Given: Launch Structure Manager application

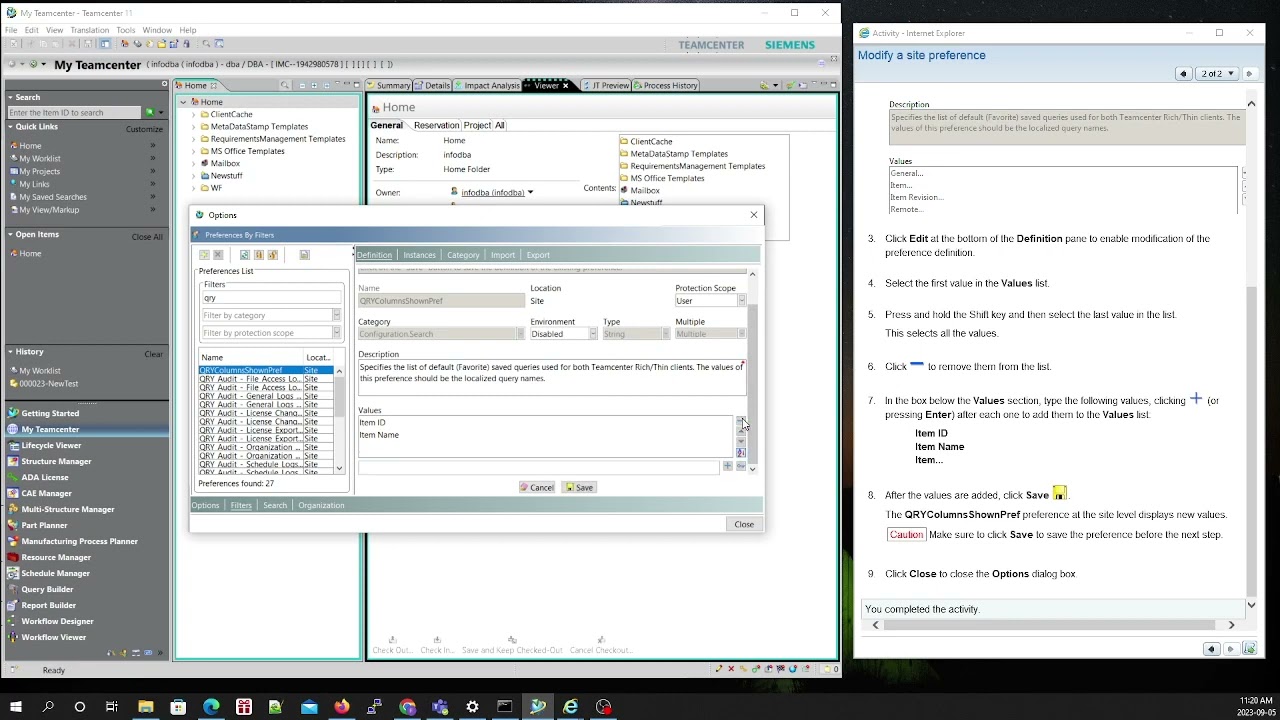Looking at the screenshot, I should coord(56,461).
